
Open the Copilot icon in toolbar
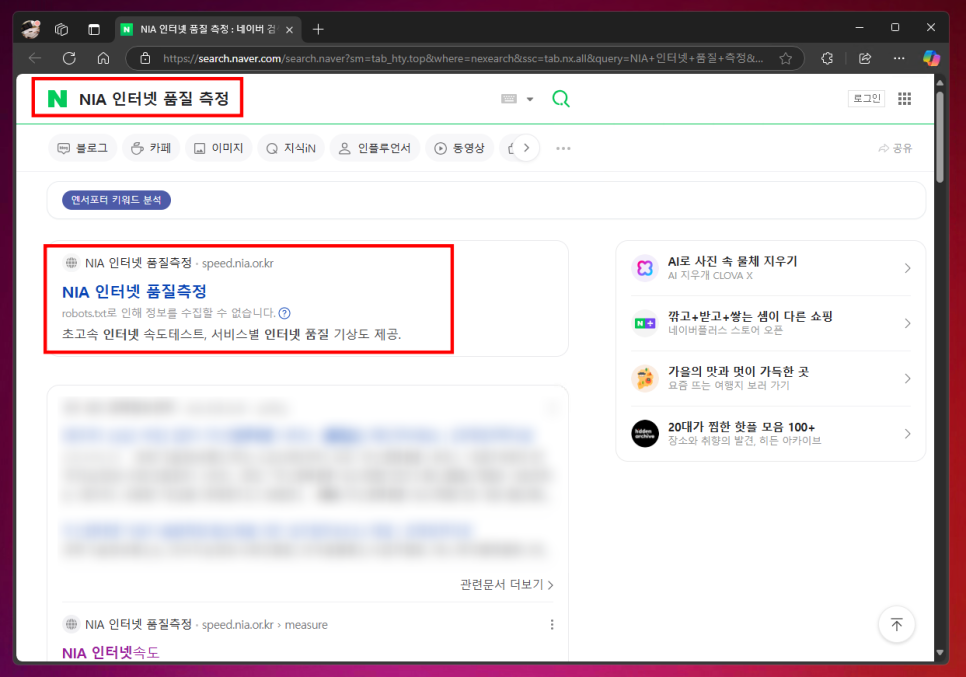[x=932, y=59]
